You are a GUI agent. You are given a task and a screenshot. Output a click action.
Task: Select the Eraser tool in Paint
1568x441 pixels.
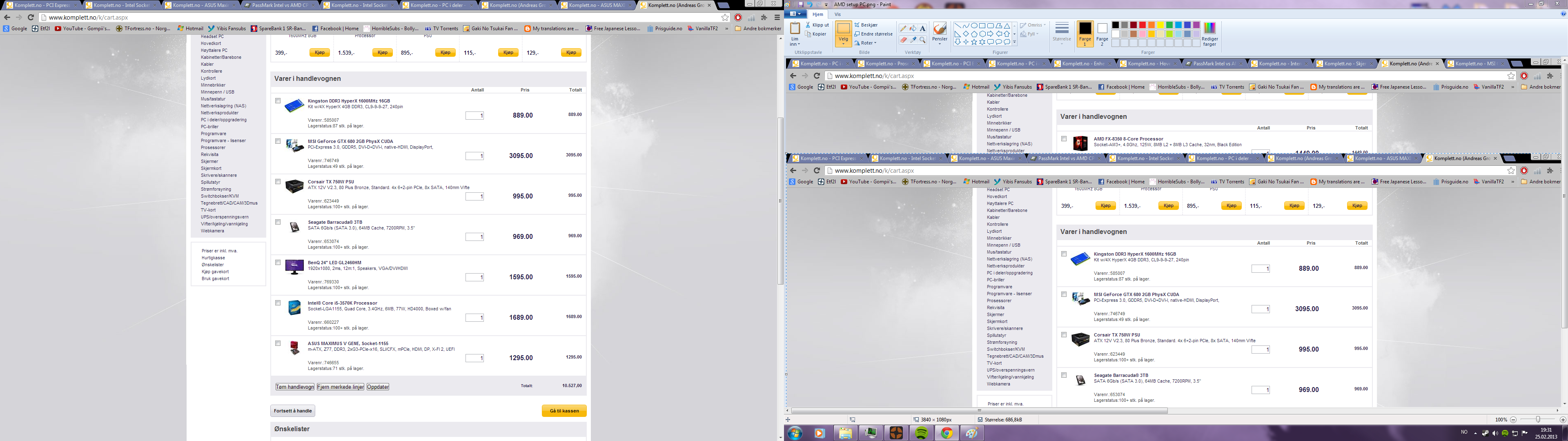[903, 40]
